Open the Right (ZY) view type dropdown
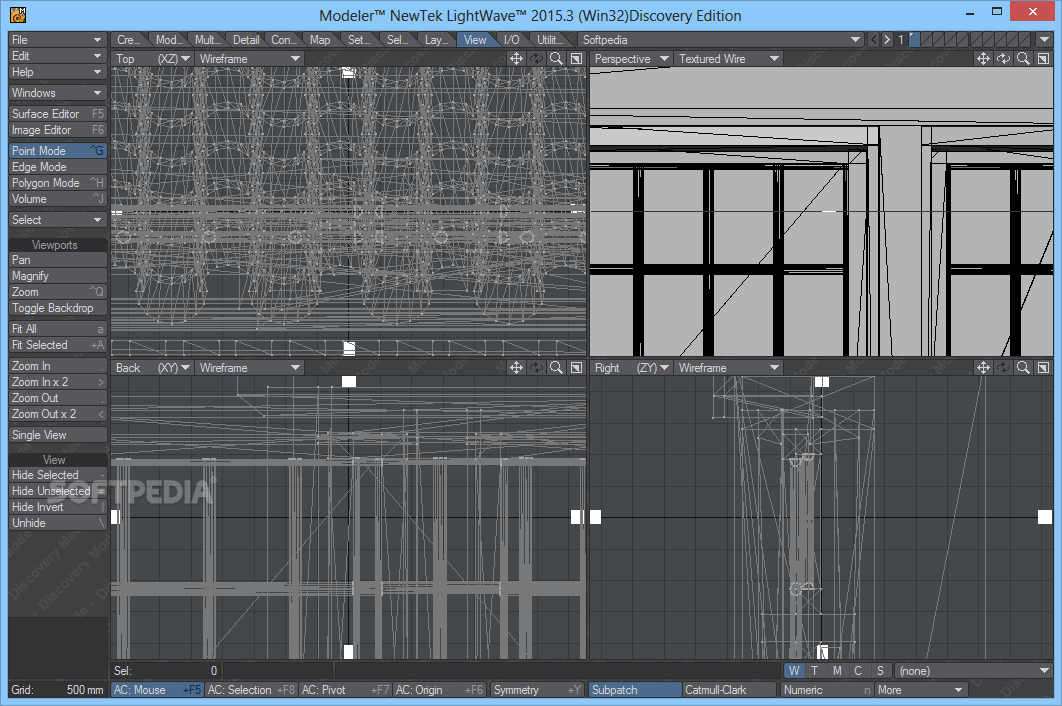The width and height of the screenshot is (1062, 706). [631, 367]
